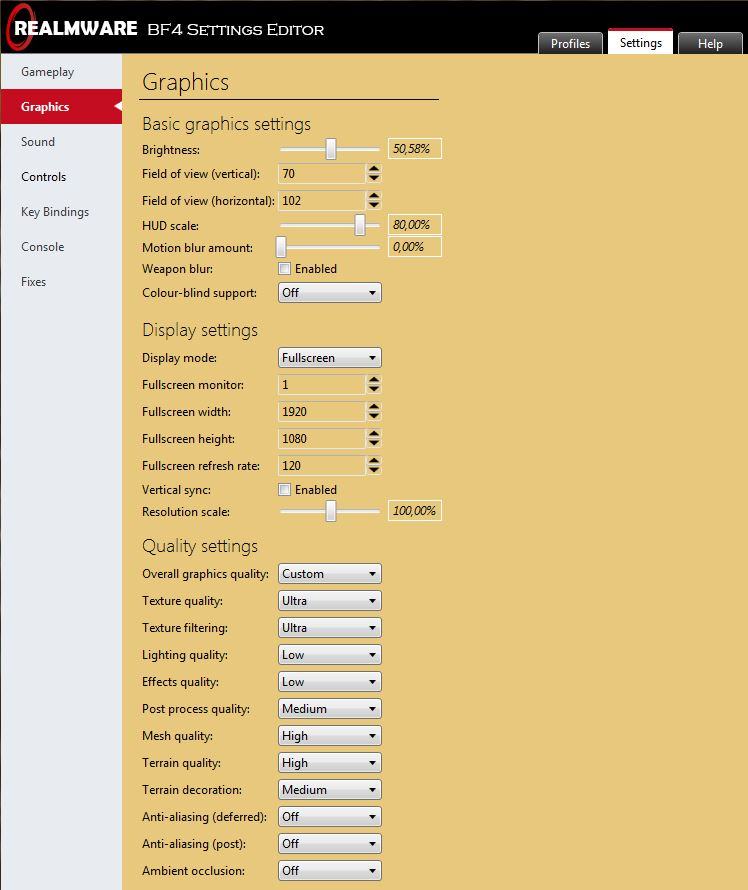Image resolution: width=748 pixels, height=890 pixels.
Task: Select the Graphics sidebar item
Action: click(61, 106)
